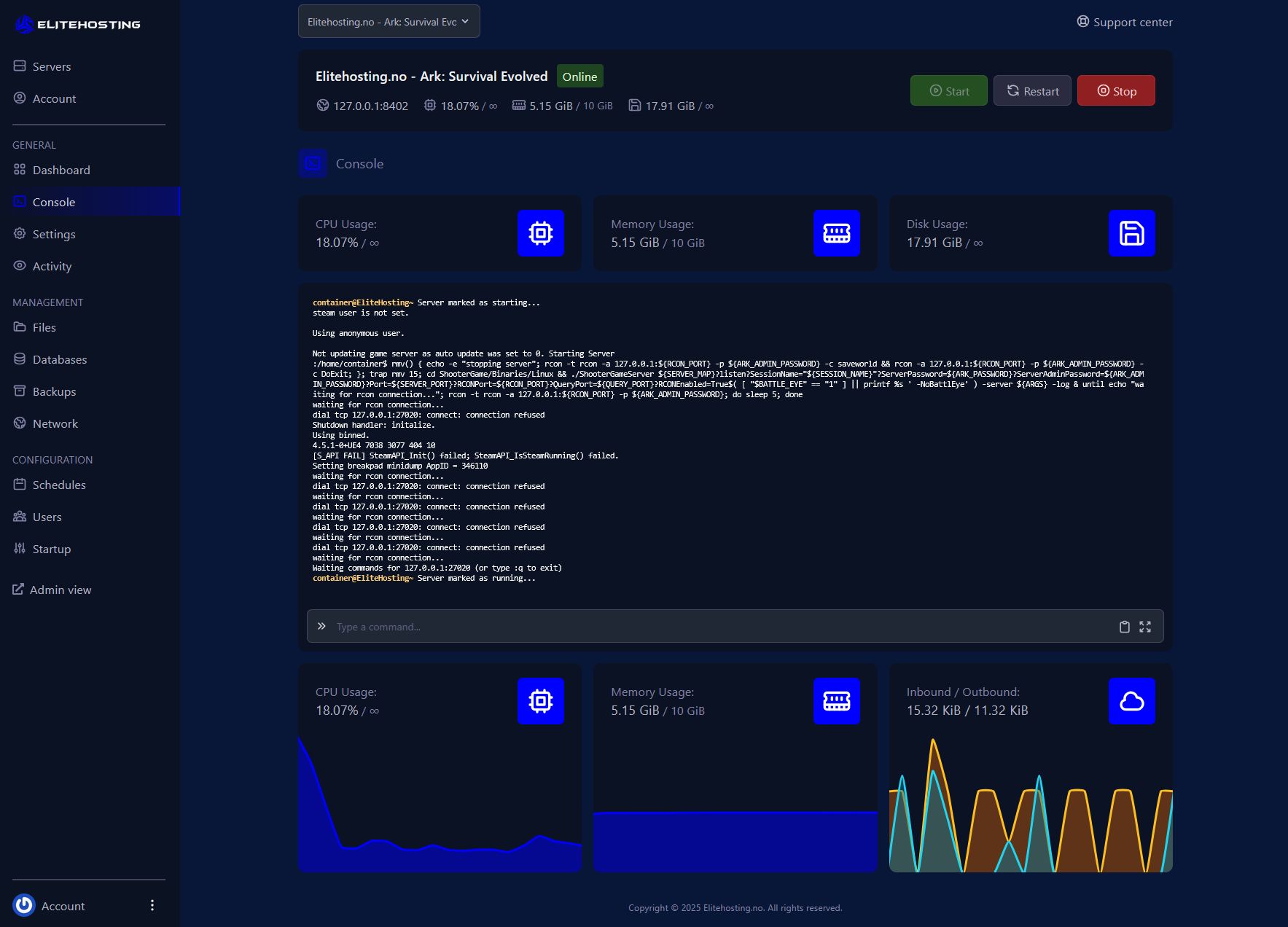Click the Memory usage card icon
The height and width of the screenshot is (927, 1288).
point(836,233)
